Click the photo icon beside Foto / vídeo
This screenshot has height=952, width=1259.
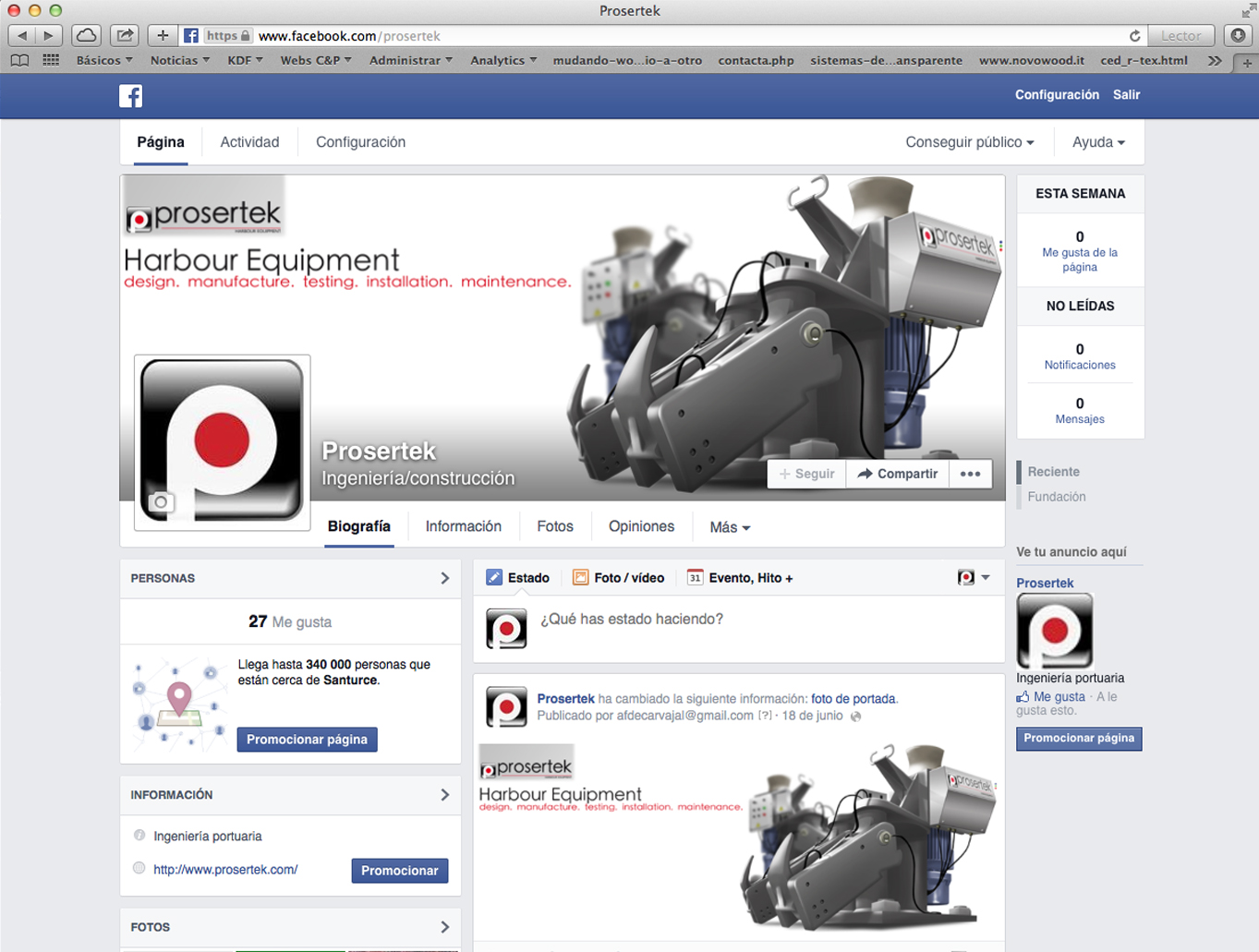click(x=580, y=577)
